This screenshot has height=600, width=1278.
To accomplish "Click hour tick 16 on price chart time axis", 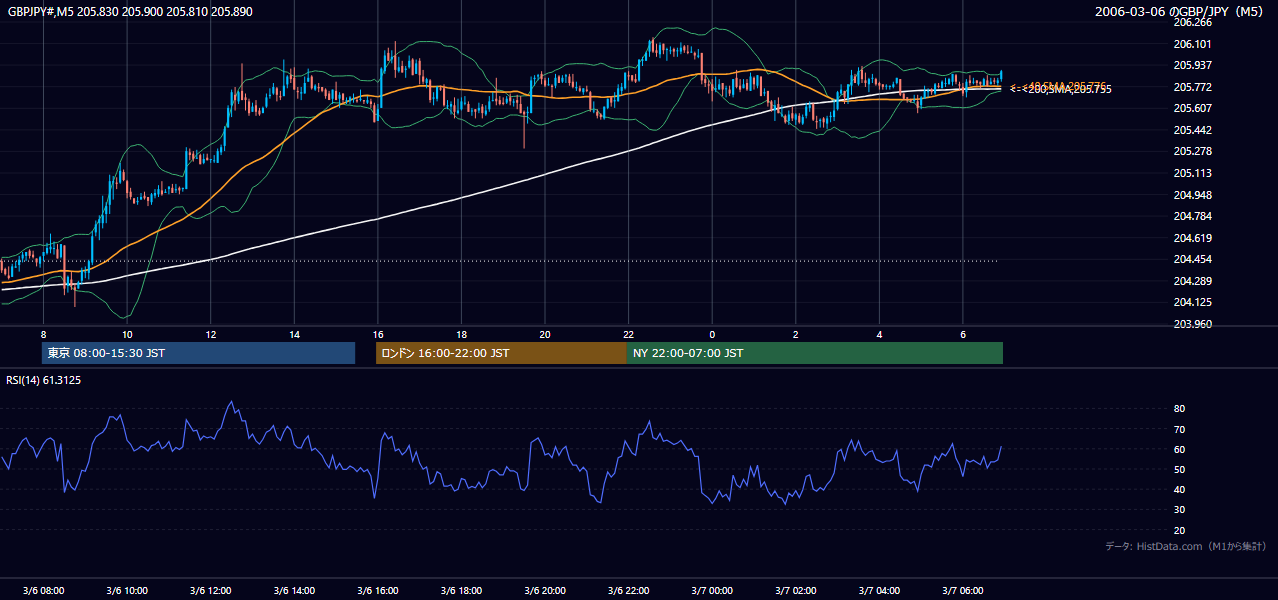I will (377, 334).
